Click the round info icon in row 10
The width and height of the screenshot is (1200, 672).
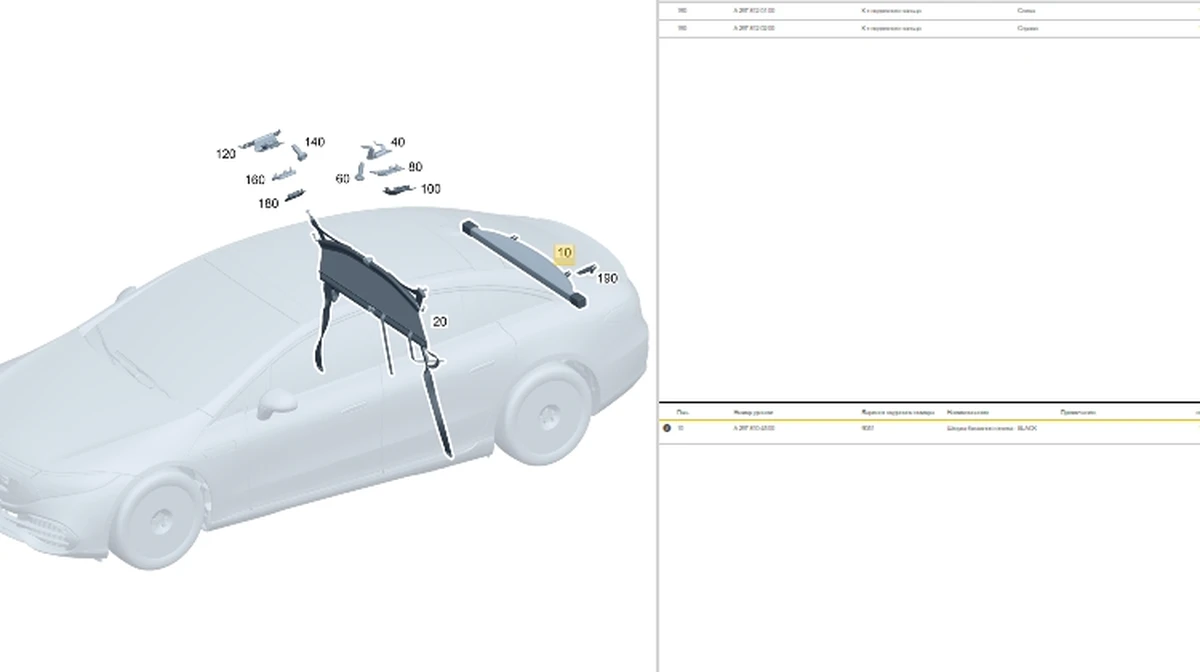pyautogui.click(x=667, y=428)
